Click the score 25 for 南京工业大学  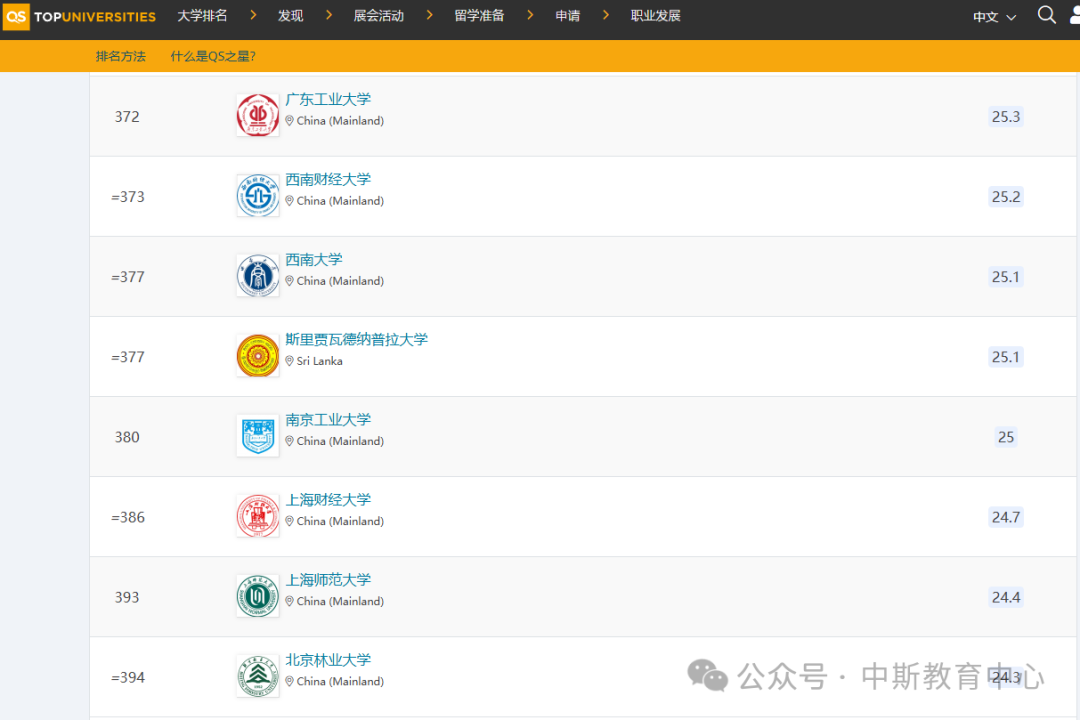click(x=1006, y=437)
